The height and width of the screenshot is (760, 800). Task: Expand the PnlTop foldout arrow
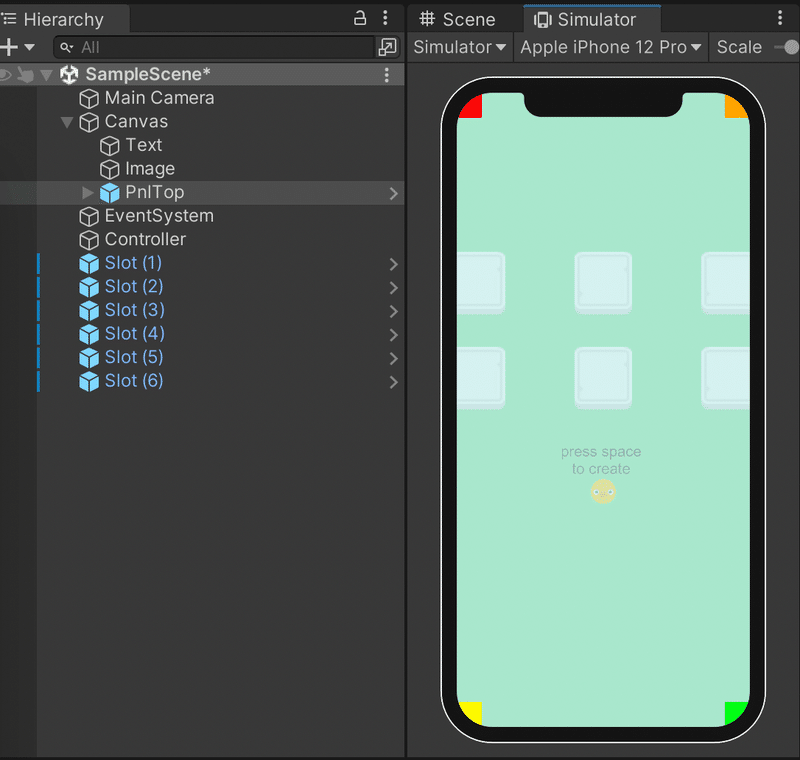pos(88,193)
